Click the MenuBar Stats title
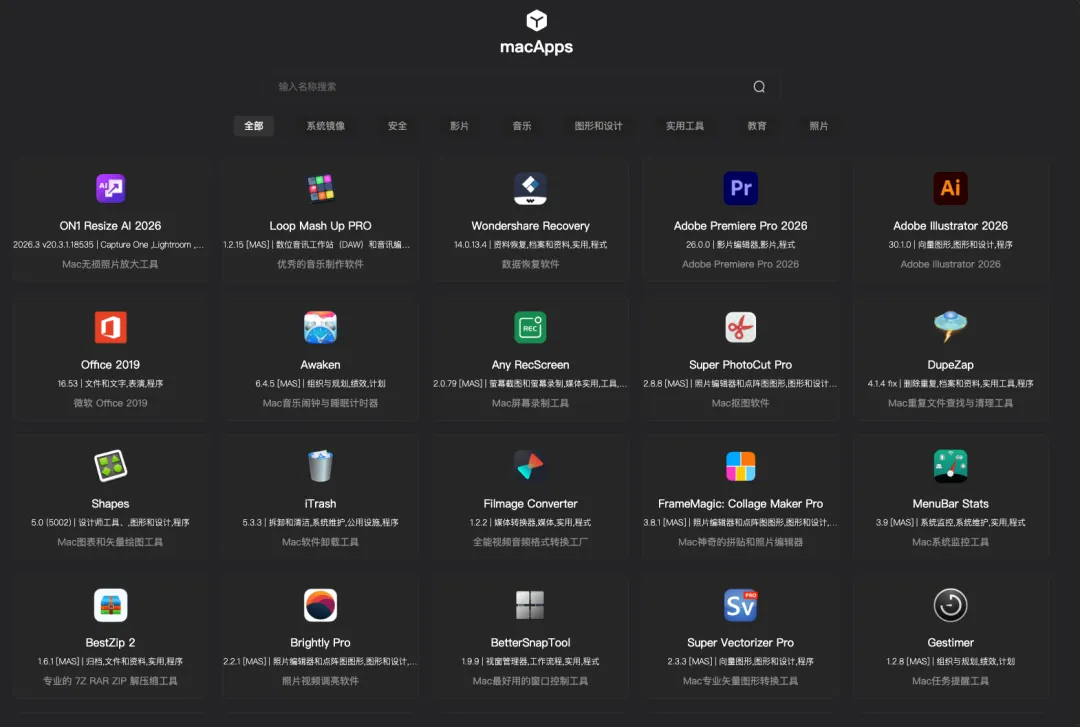The height and width of the screenshot is (727, 1080). click(x=951, y=504)
